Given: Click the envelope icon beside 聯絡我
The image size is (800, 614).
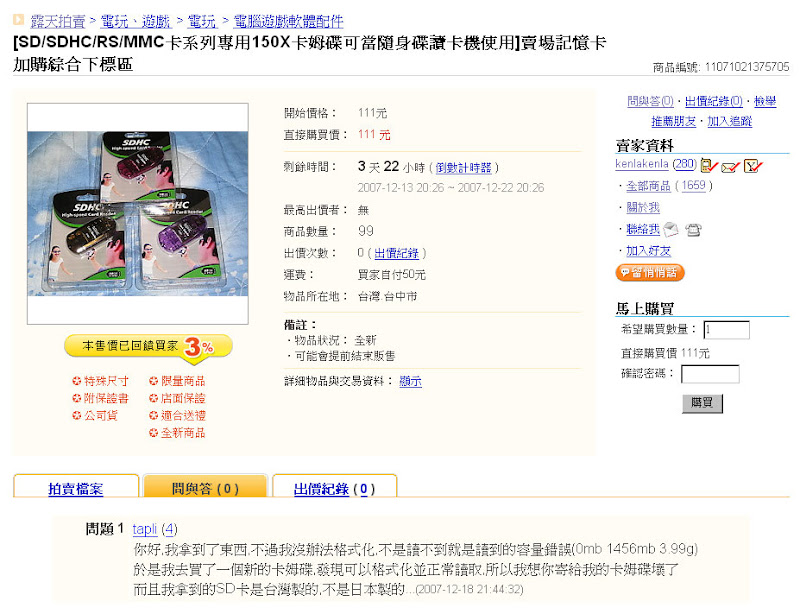Looking at the screenshot, I should [x=671, y=230].
